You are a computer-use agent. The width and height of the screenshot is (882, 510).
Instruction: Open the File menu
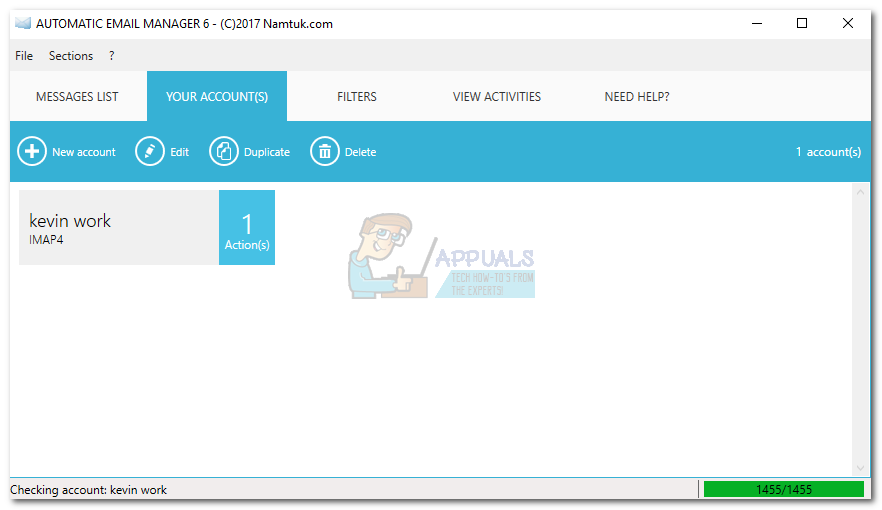point(24,56)
